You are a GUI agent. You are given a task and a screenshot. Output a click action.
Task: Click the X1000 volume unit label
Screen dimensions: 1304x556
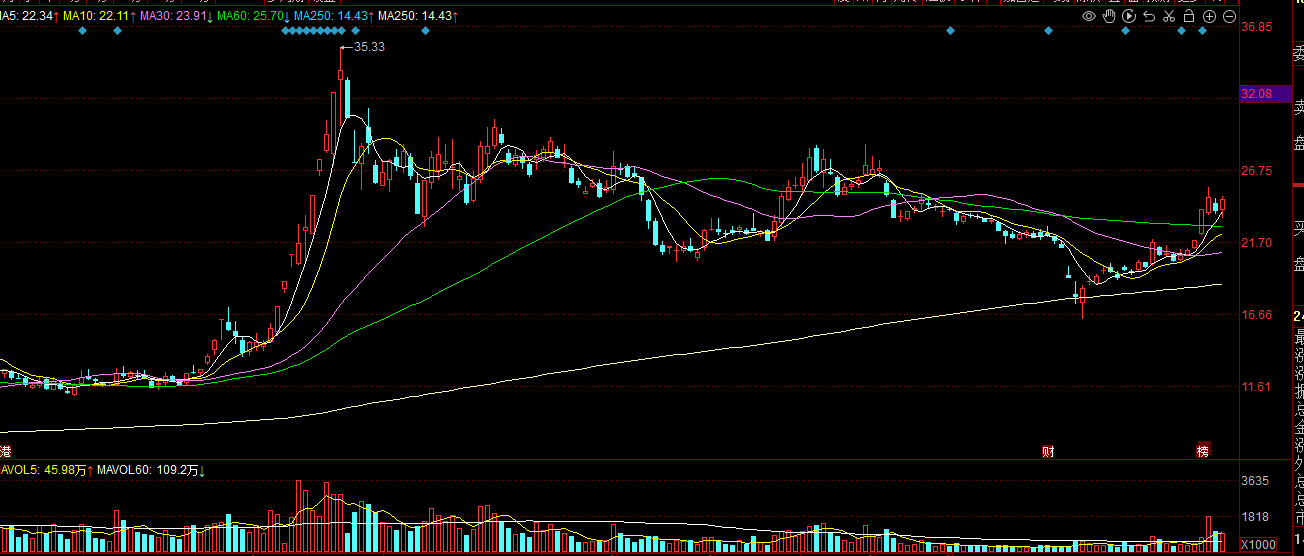pyautogui.click(x=1257, y=545)
